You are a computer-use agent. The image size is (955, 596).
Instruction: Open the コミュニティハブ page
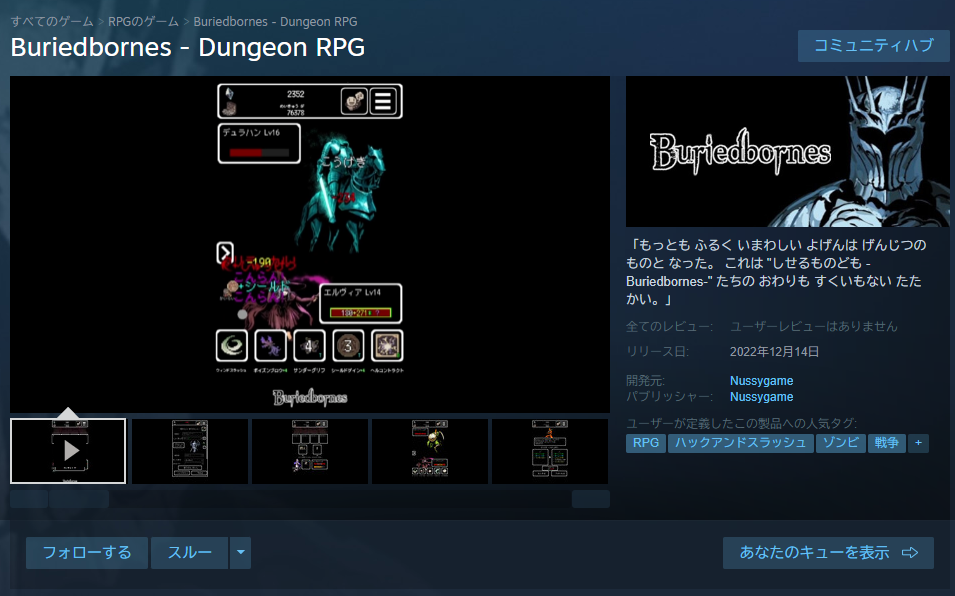click(873, 46)
